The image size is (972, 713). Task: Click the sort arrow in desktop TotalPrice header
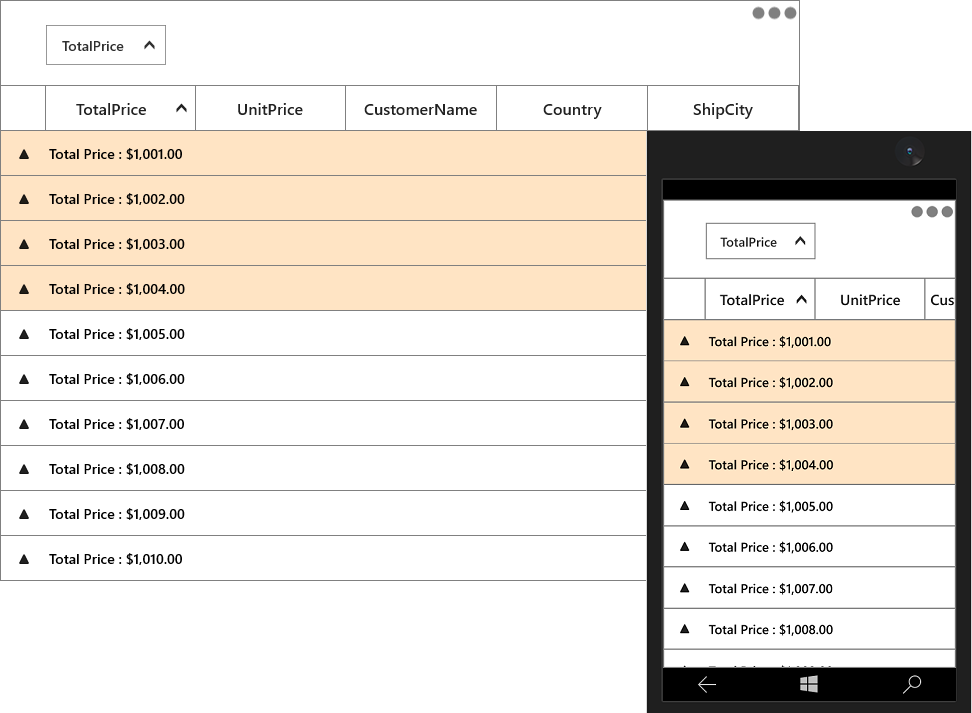[181, 108]
